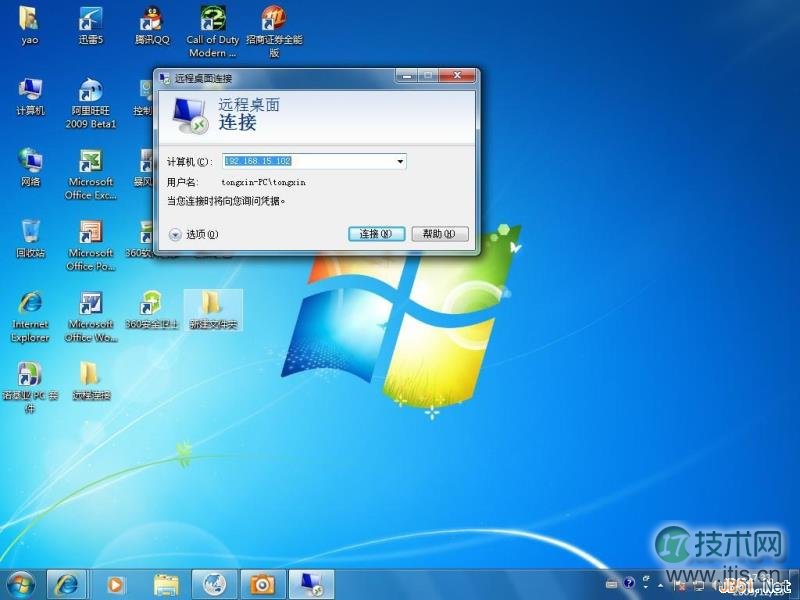800x600 pixels.
Task: Click the 连接 button
Action: 377,234
